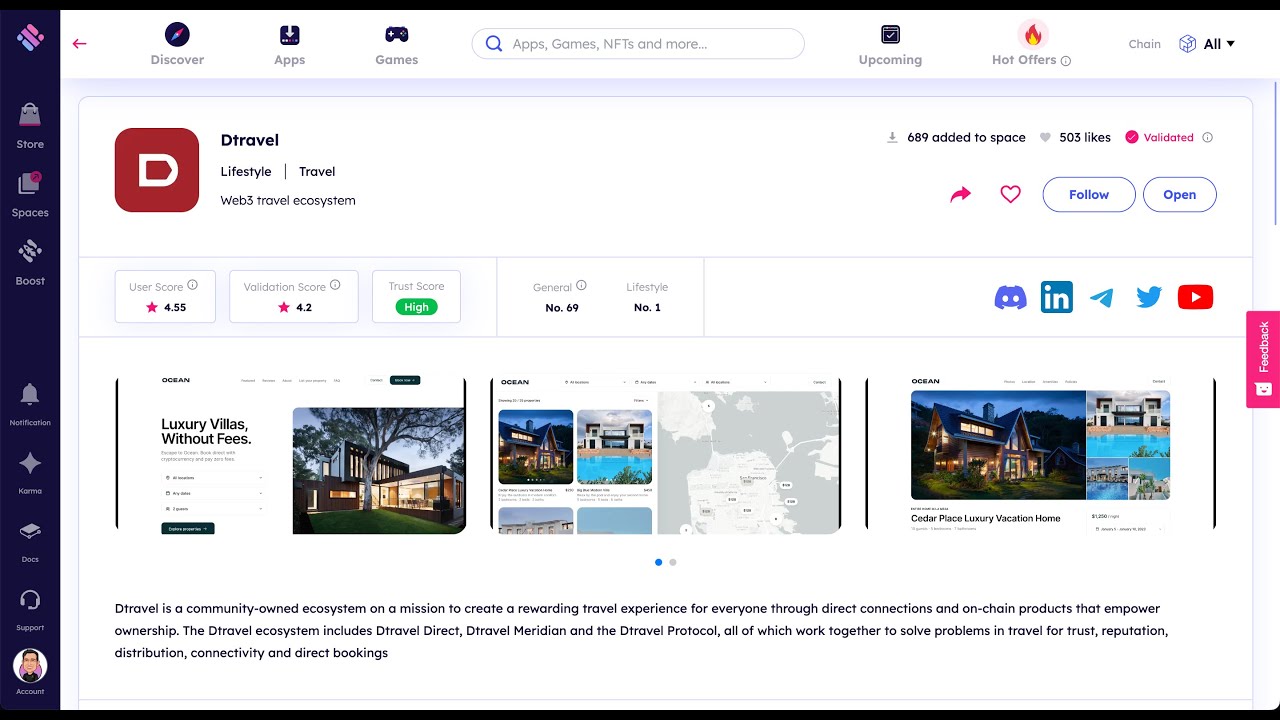Screen dimensions: 1280x720
Task: Go back with the pink arrow
Action: tap(80, 44)
